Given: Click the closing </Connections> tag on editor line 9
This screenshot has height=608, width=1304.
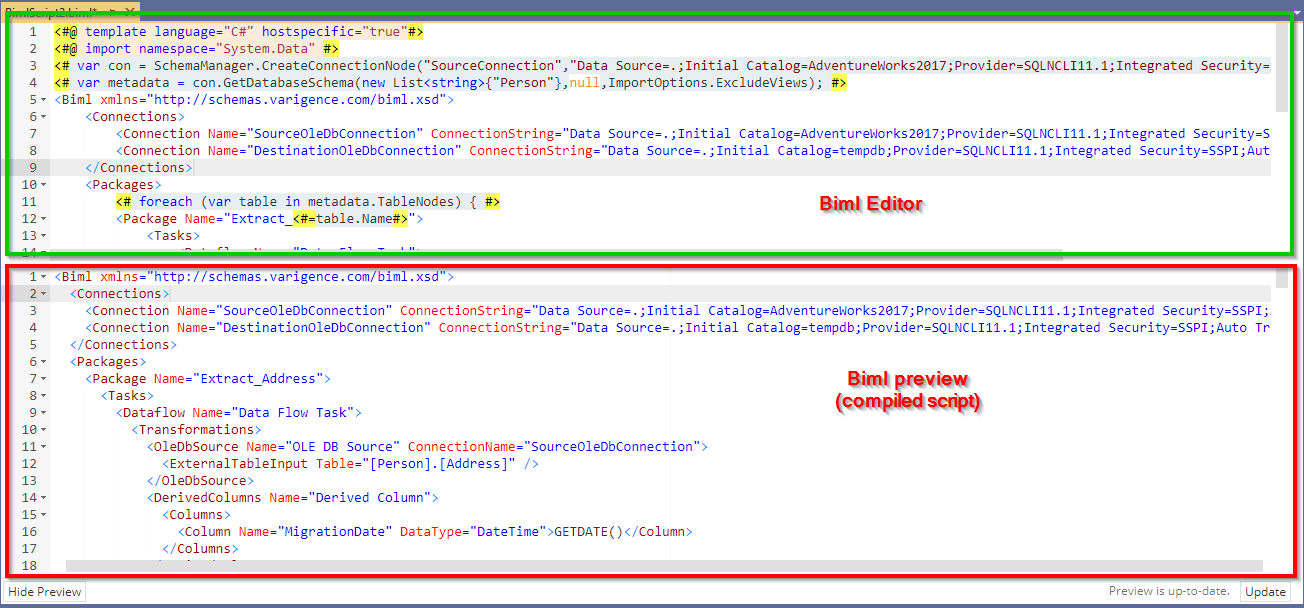Looking at the screenshot, I should coord(139,168).
